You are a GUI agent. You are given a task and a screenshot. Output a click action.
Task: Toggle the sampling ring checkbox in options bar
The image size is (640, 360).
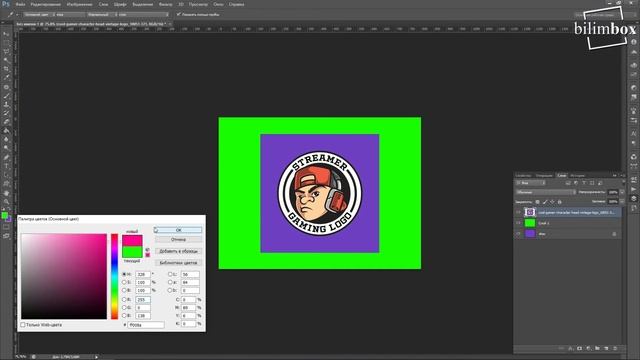178,14
